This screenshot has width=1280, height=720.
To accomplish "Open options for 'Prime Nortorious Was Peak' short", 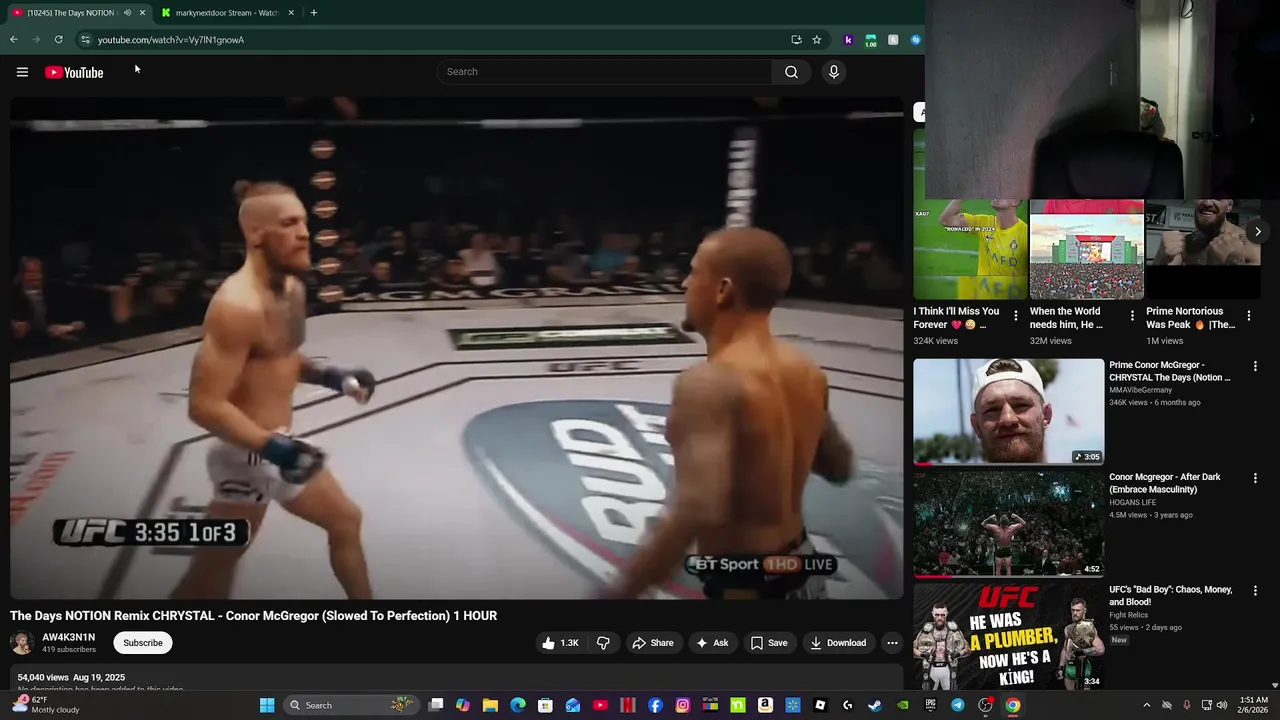I will 1248,315.
